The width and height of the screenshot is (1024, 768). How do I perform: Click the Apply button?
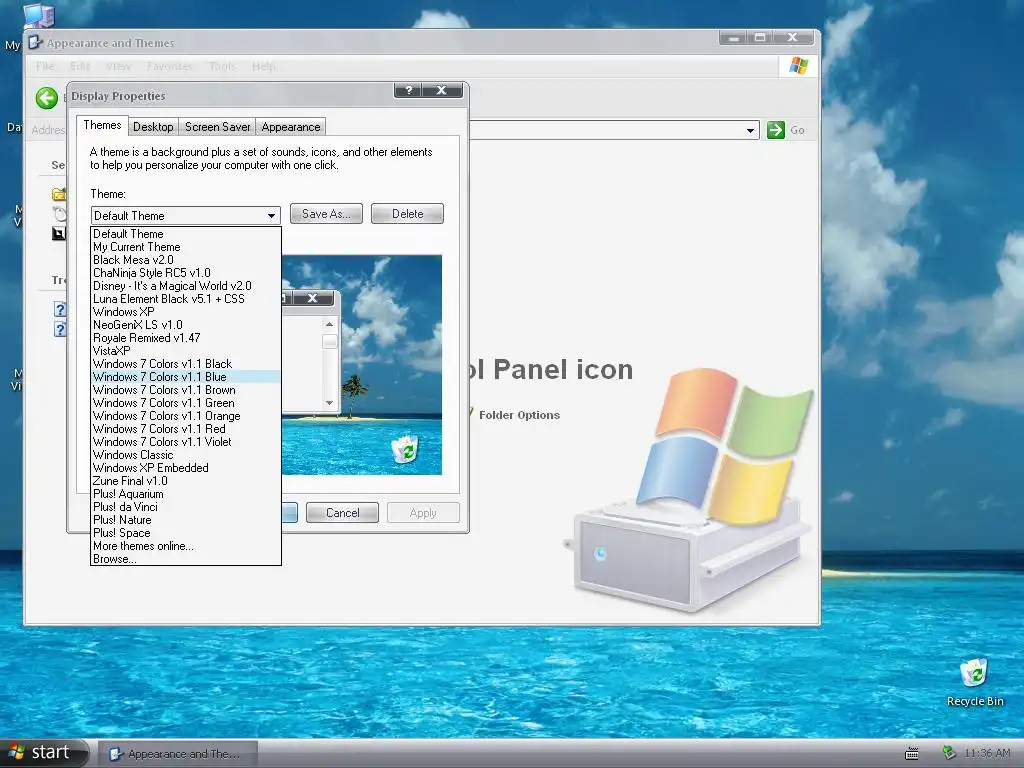[423, 513]
